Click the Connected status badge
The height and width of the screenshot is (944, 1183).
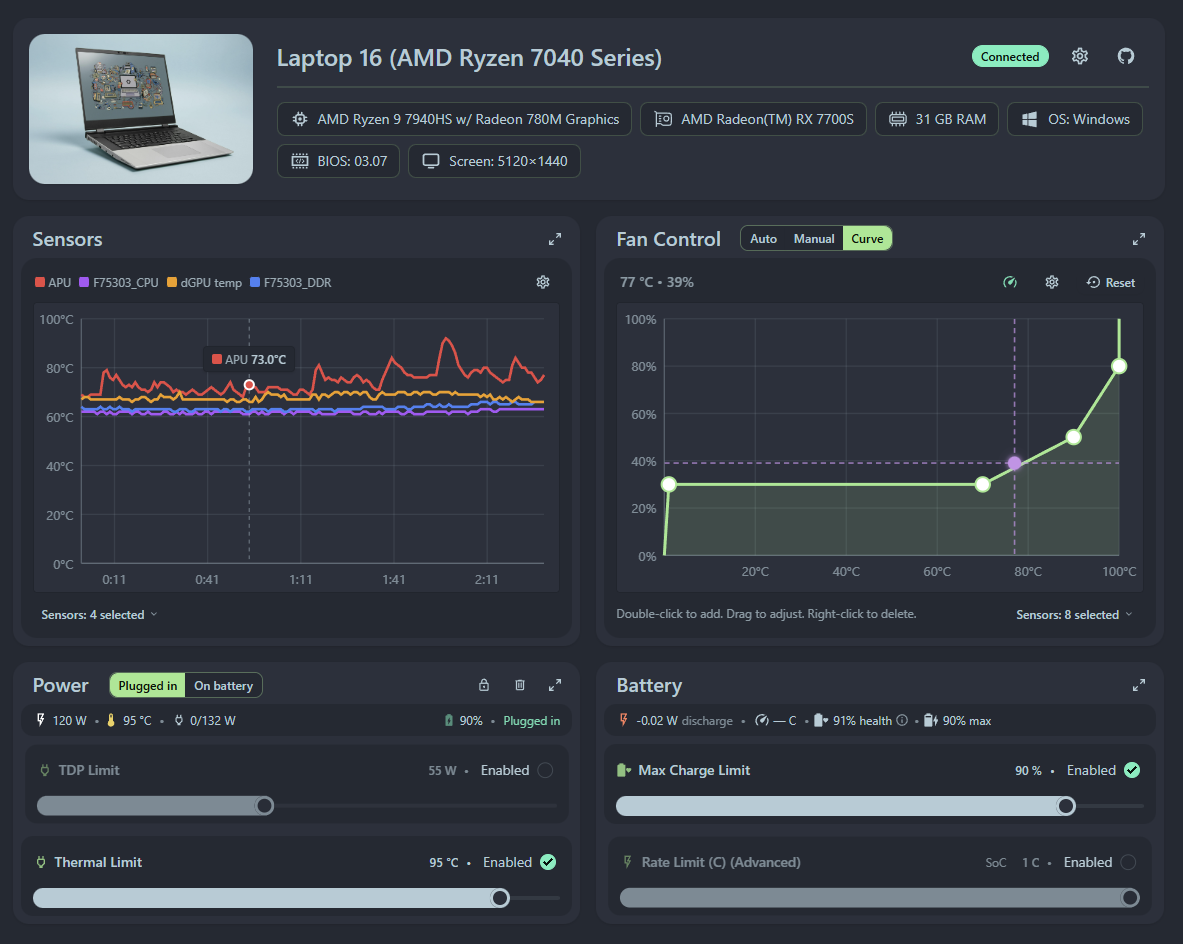coord(1009,57)
